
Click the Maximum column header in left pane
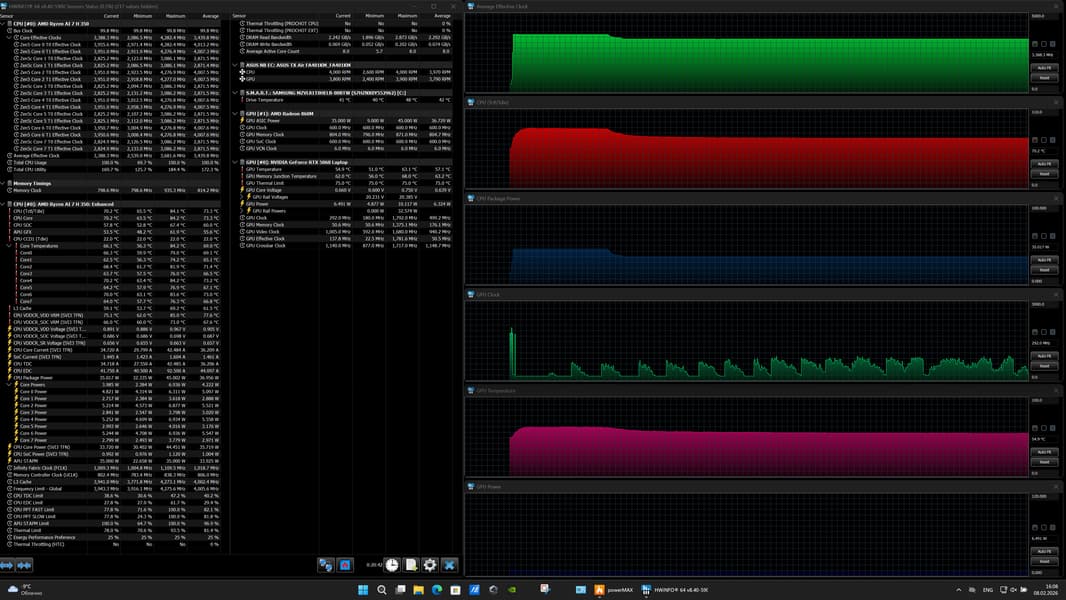click(175, 16)
